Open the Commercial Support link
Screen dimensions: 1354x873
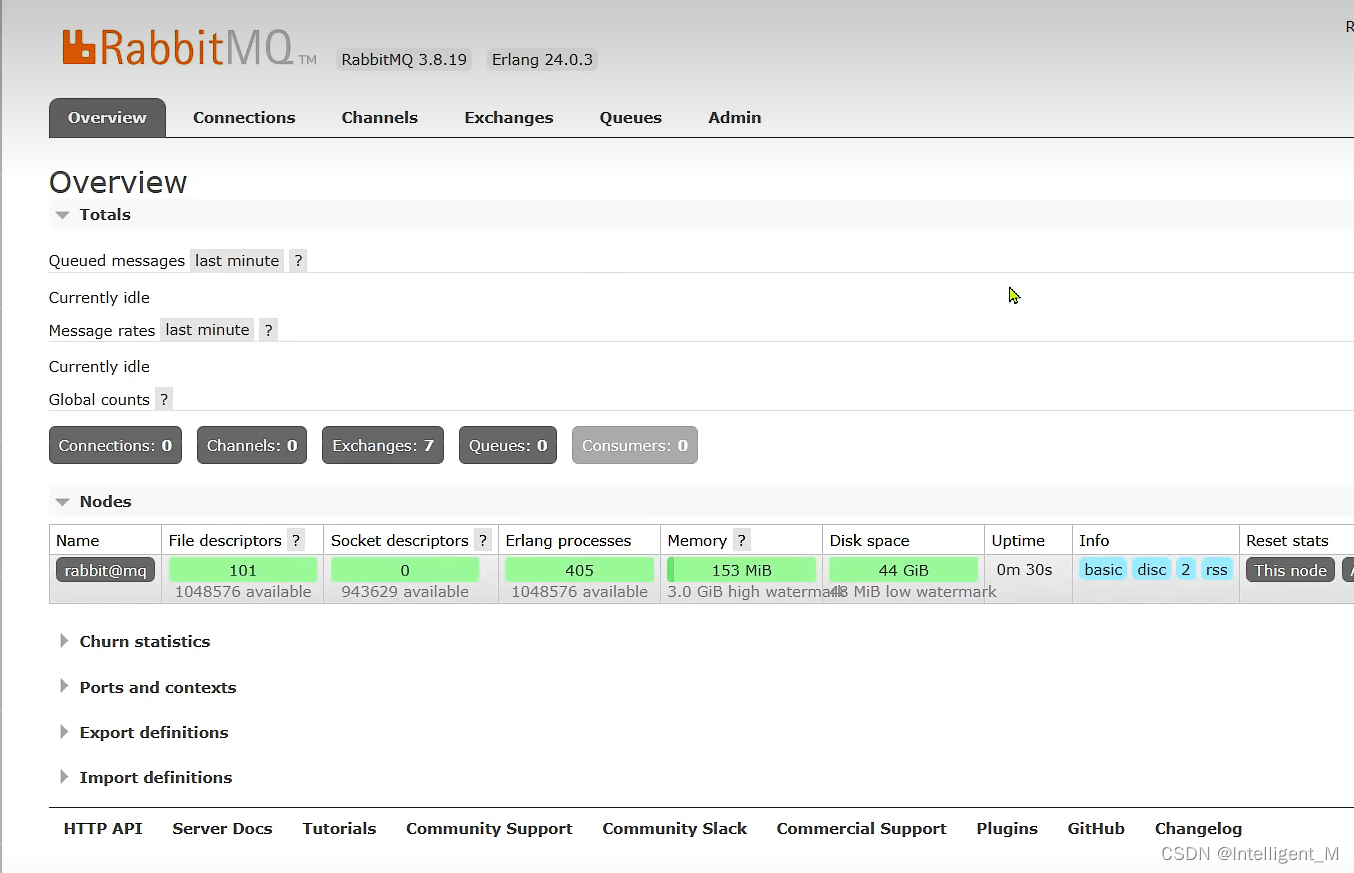(861, 829)
